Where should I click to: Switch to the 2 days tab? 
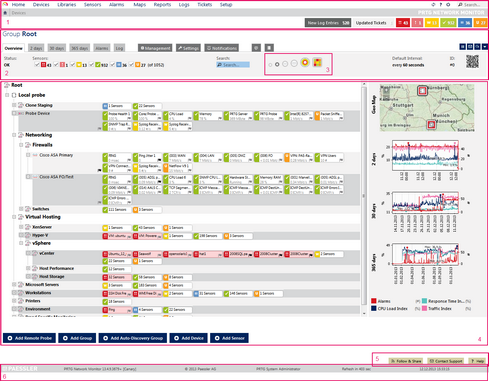click(x=36, y=48)
